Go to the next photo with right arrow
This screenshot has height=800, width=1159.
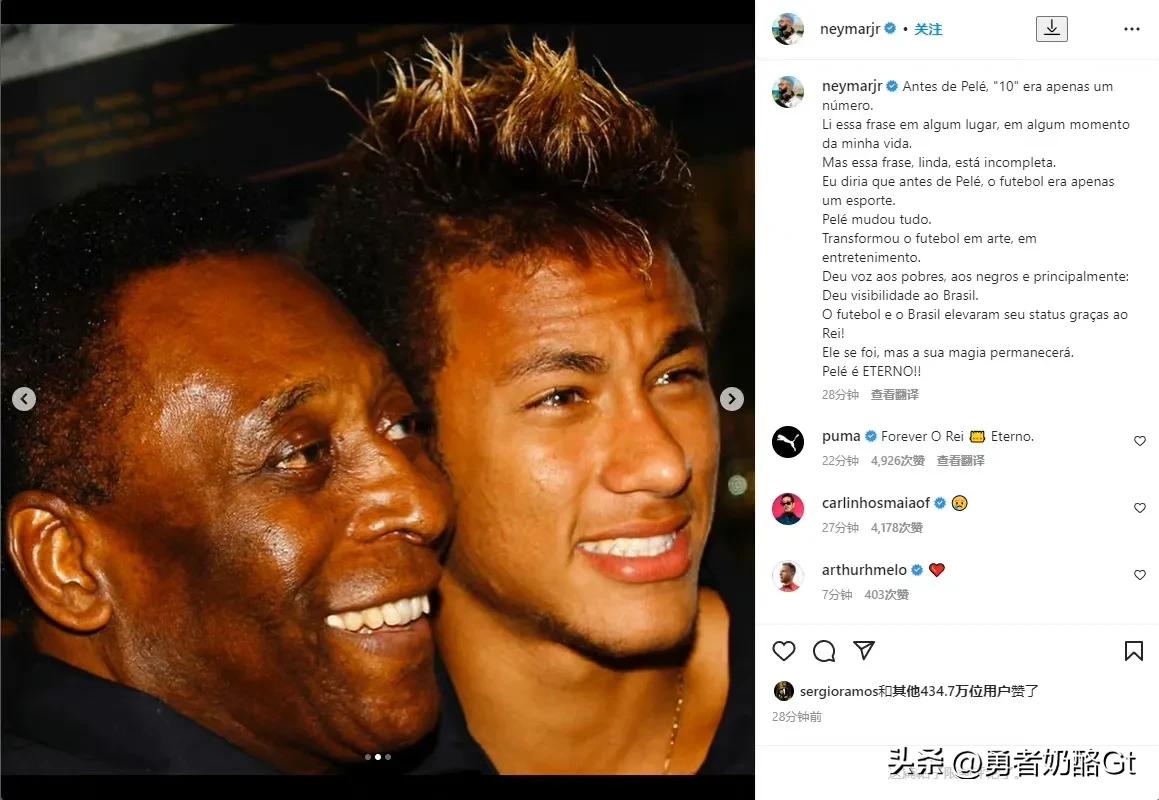[732, 399]
